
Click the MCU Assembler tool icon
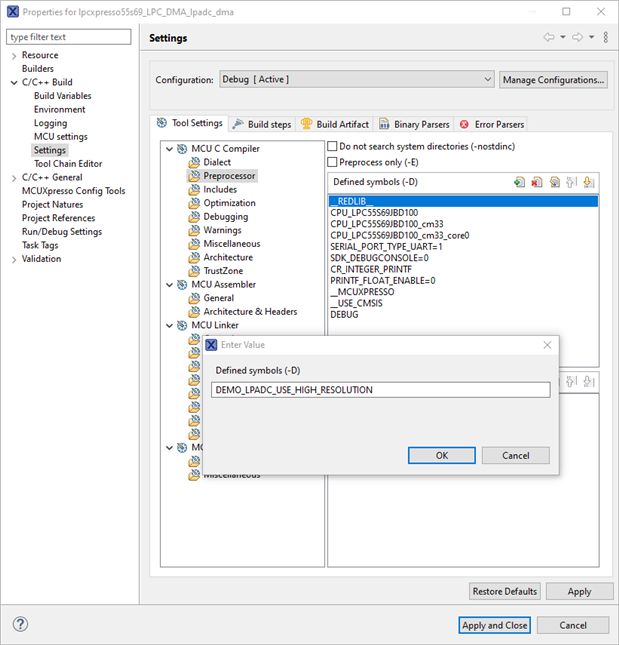click(182, 284)
